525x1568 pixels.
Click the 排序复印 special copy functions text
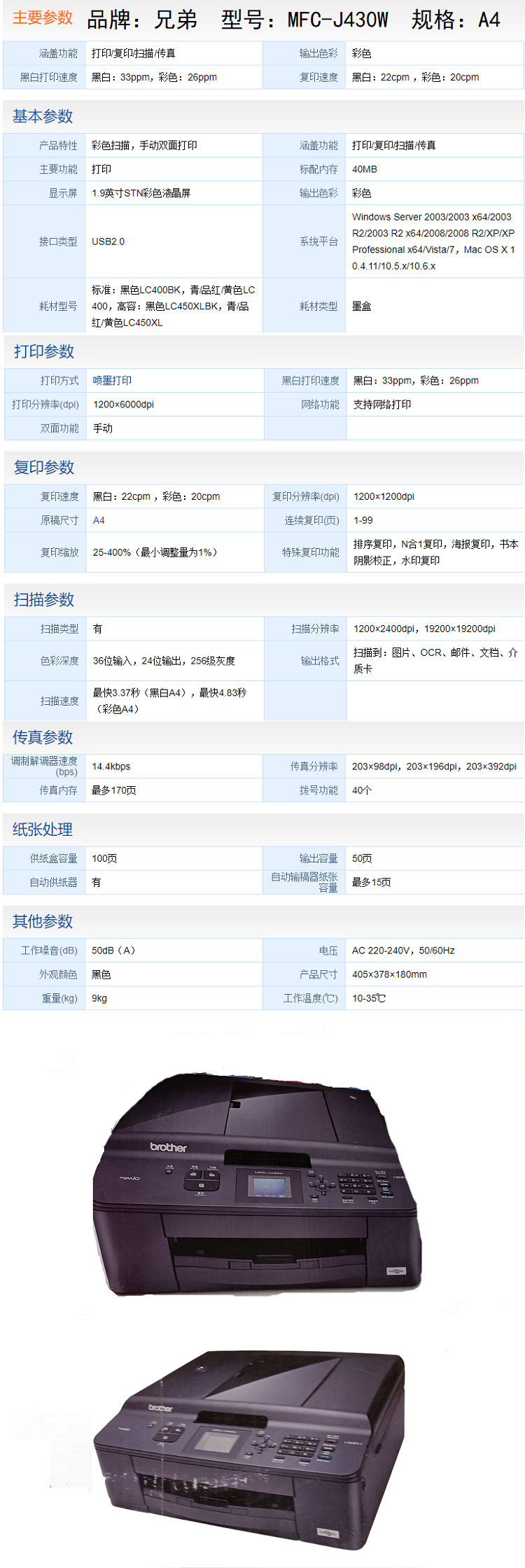(435, 552)
